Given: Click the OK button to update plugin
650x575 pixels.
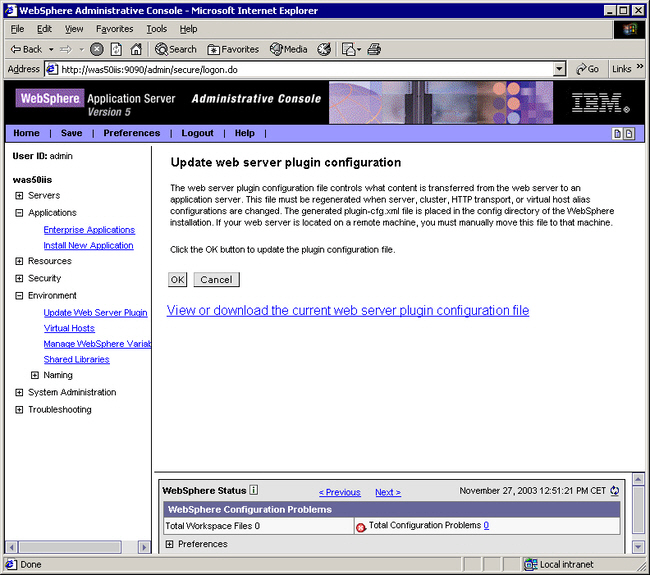Looking at the screenshot, I should coord(177,280).
